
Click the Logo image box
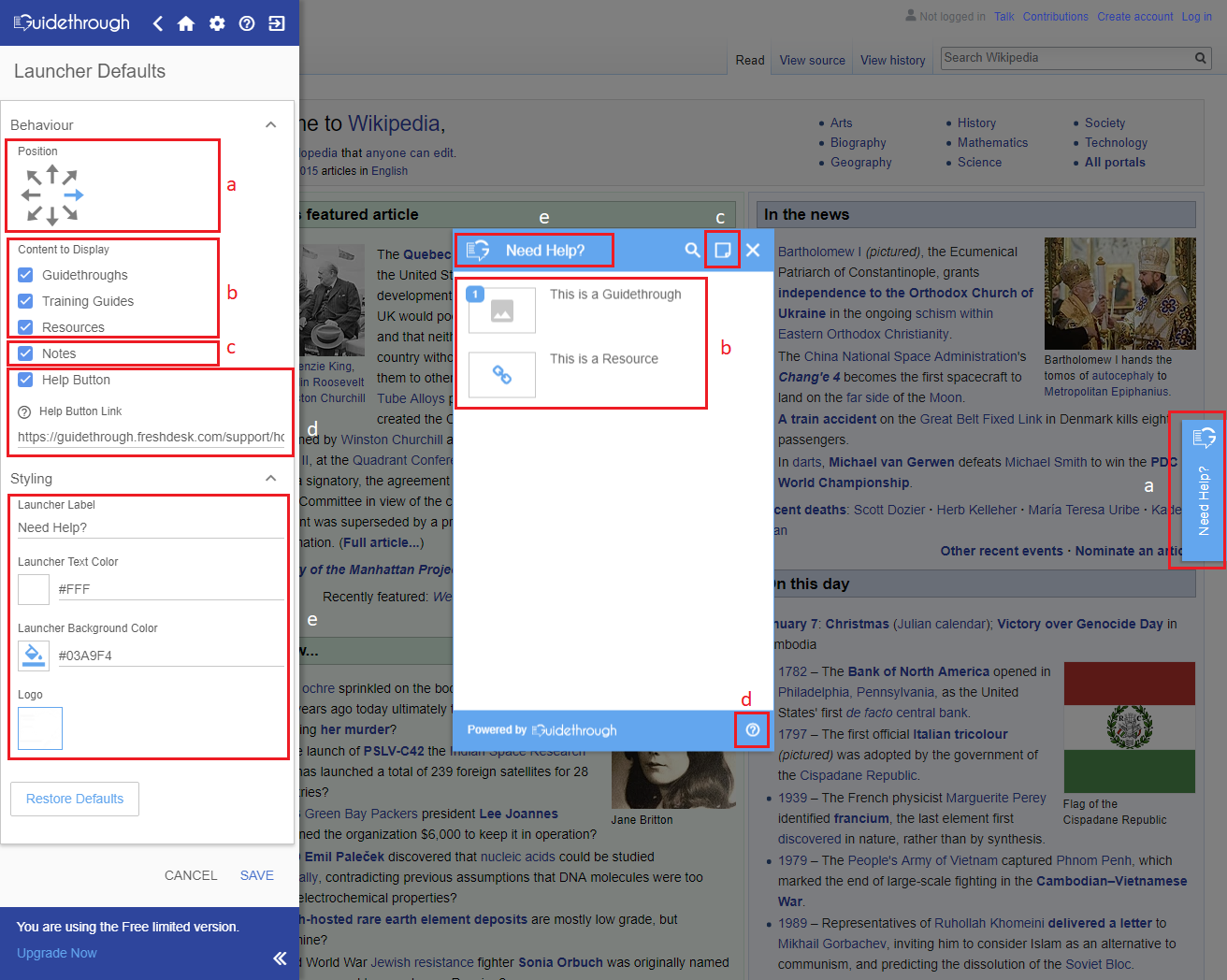[x=40, y=728]
